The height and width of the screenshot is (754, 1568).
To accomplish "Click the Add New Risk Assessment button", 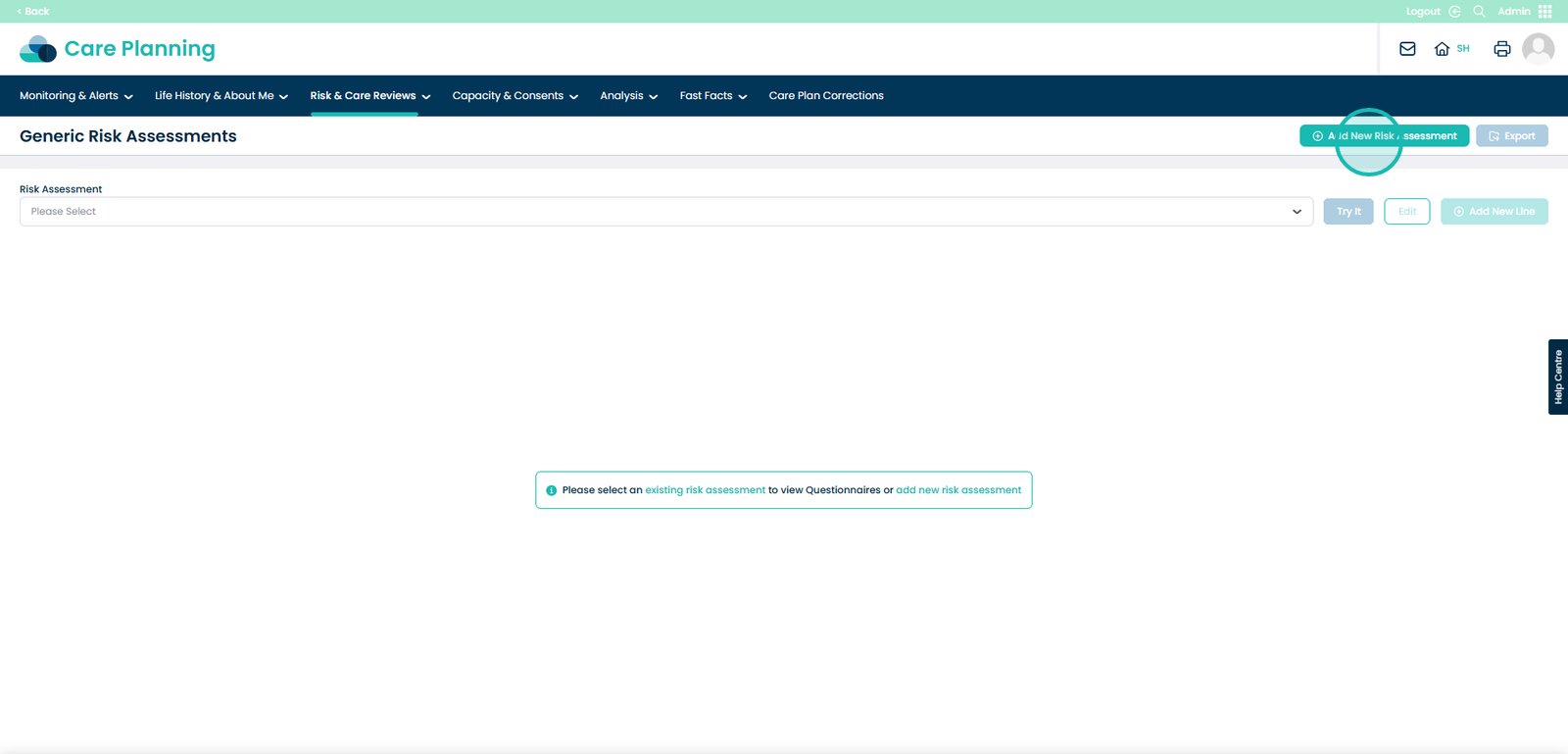I will tap(1384, 136).
